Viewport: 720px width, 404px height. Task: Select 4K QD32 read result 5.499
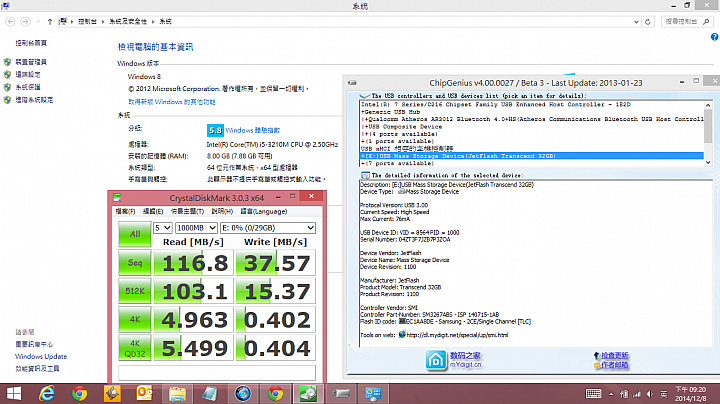(193, 348)
